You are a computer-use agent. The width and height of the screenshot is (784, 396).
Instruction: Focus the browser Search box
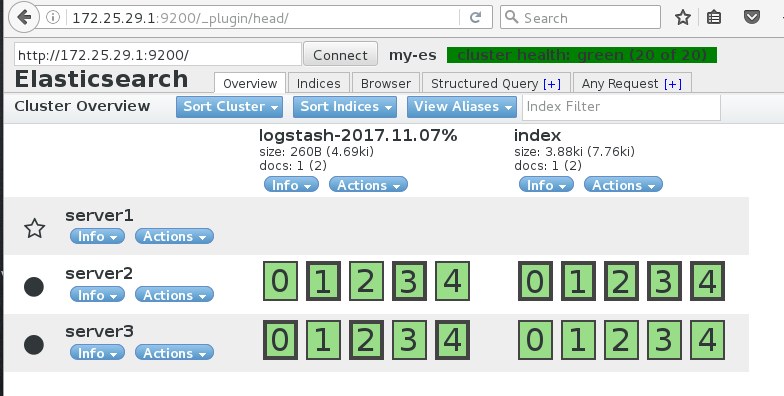(x=580, y=18)
